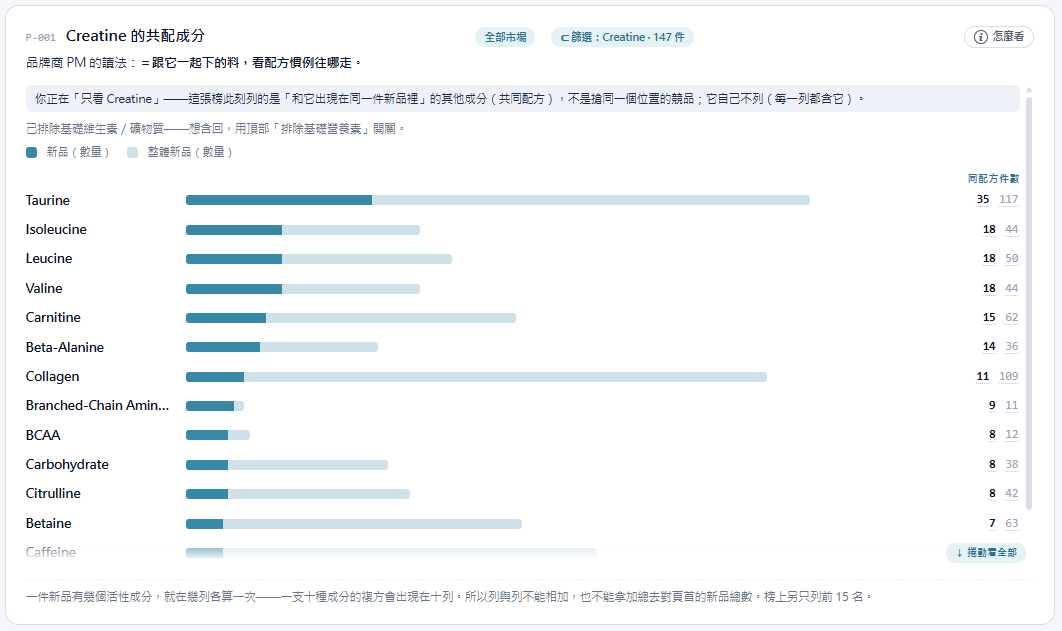
Task: Click the 整體新品（數量） legend label
Action: [x=190, y=152]
